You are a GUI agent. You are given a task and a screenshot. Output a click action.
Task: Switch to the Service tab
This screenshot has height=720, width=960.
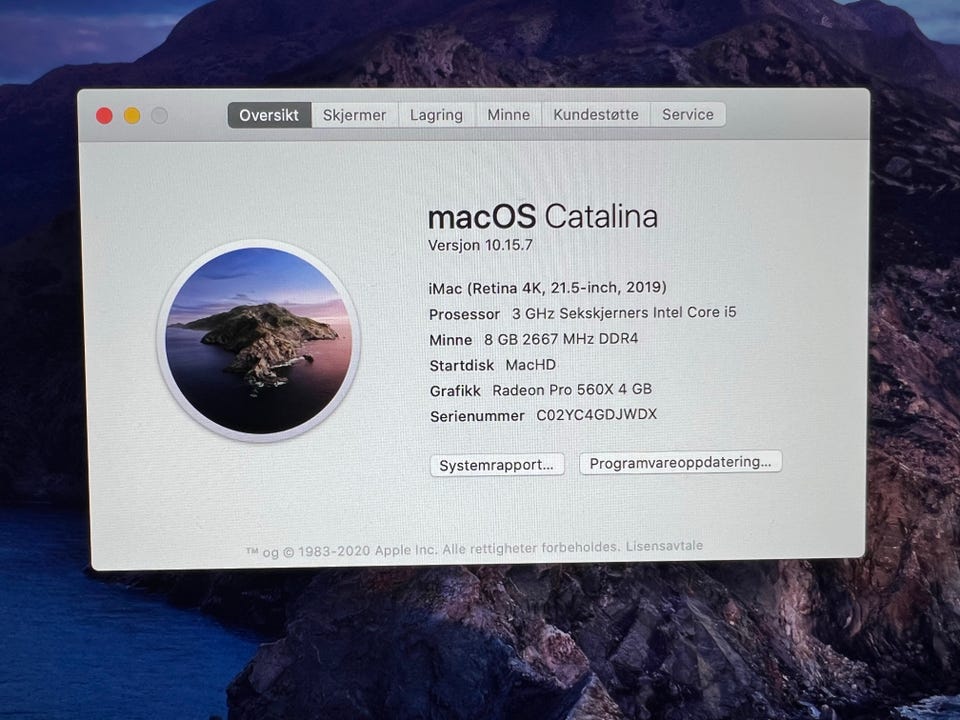[x=688, y=114]
